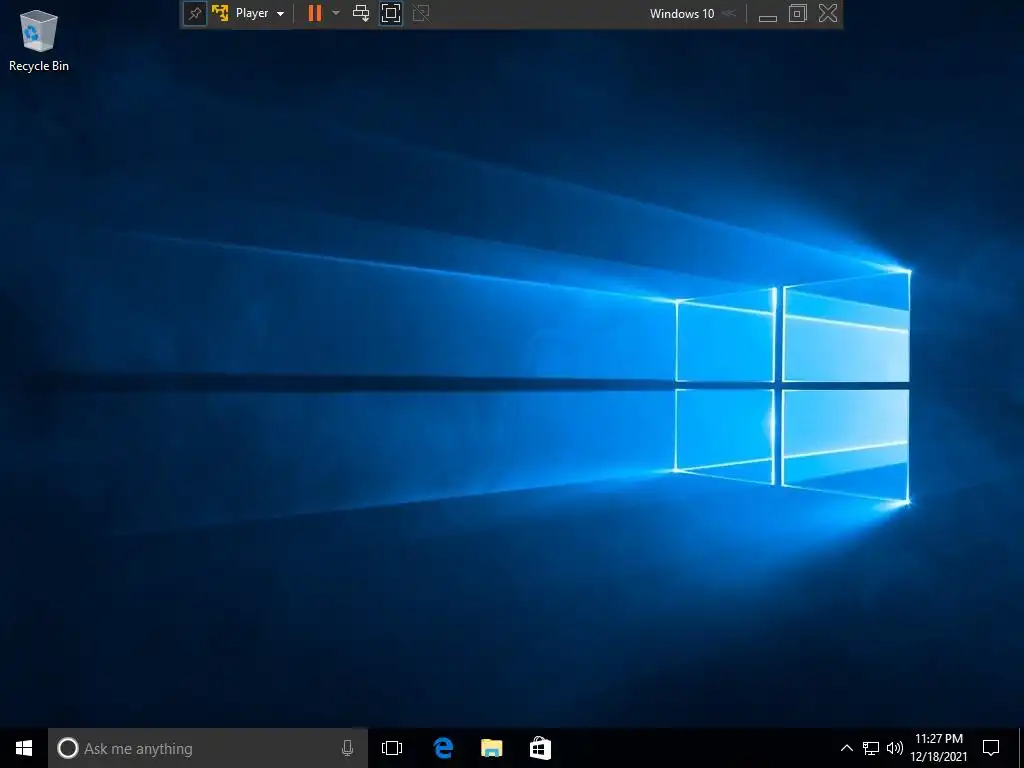This screenshot has height=768, width=1024.
Task: Unpin the VMware Player toolbar
Action: (x=195, y=13)
